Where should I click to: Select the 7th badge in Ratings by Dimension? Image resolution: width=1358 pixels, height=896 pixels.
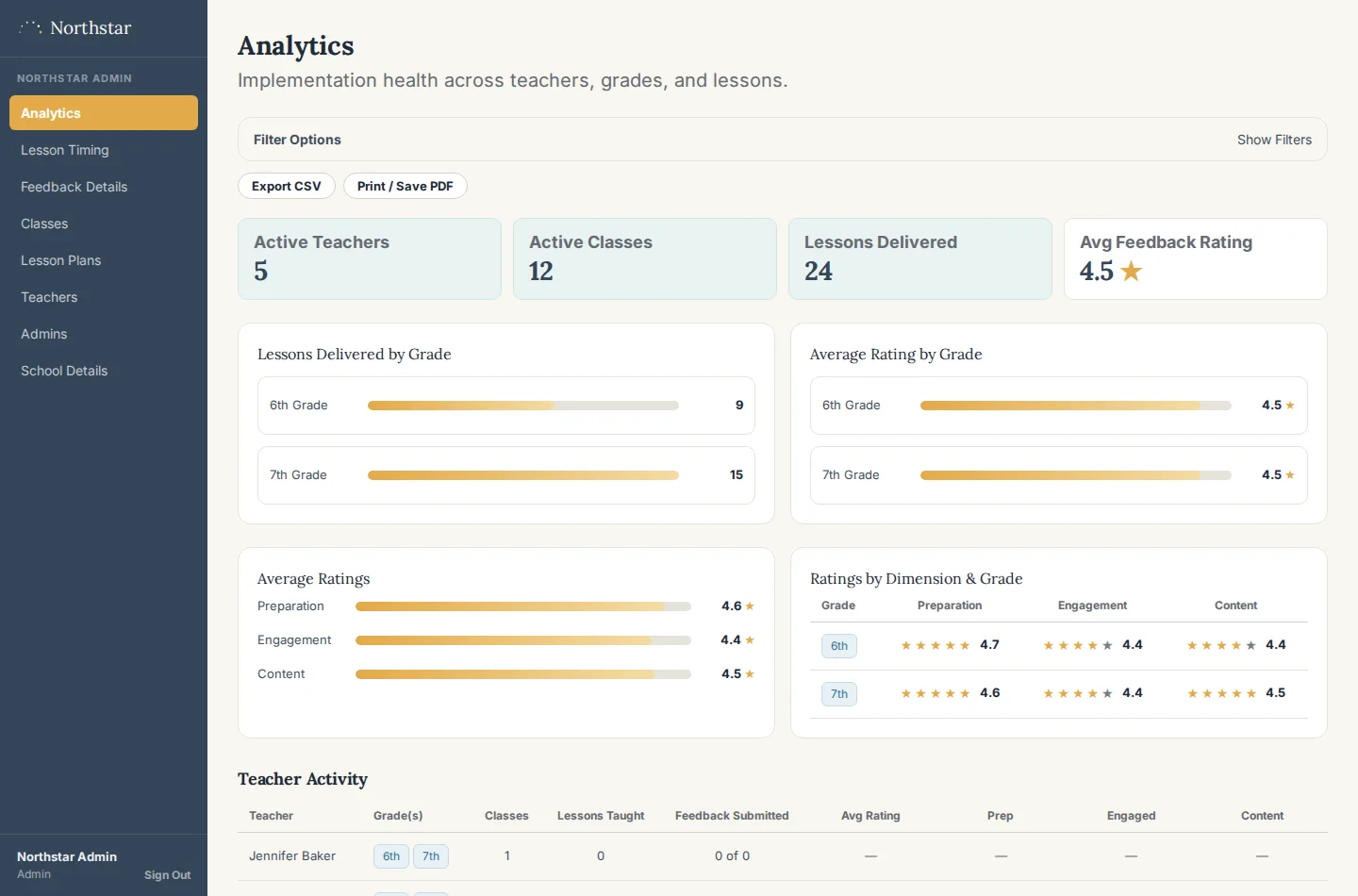coord(839,694)
